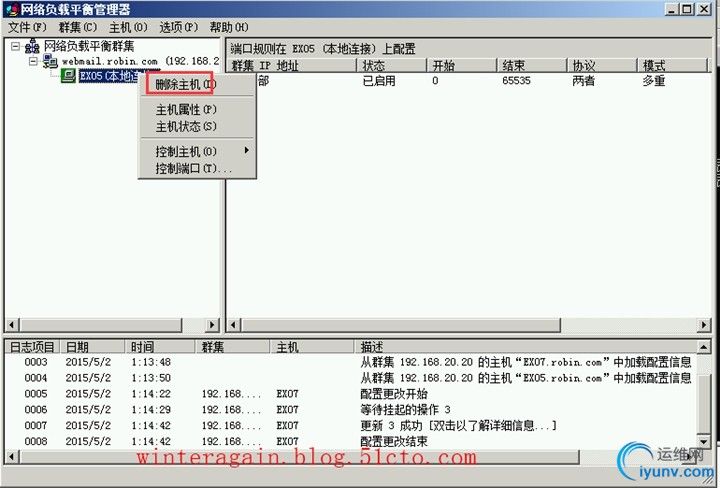Select log entry 0004
Screen dimensions: 720x488
(x=351, y=378)
